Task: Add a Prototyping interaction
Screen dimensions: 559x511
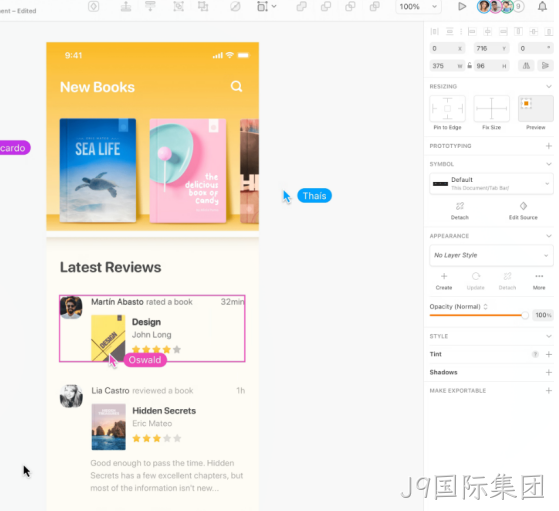Action: (x=549, y=146)
